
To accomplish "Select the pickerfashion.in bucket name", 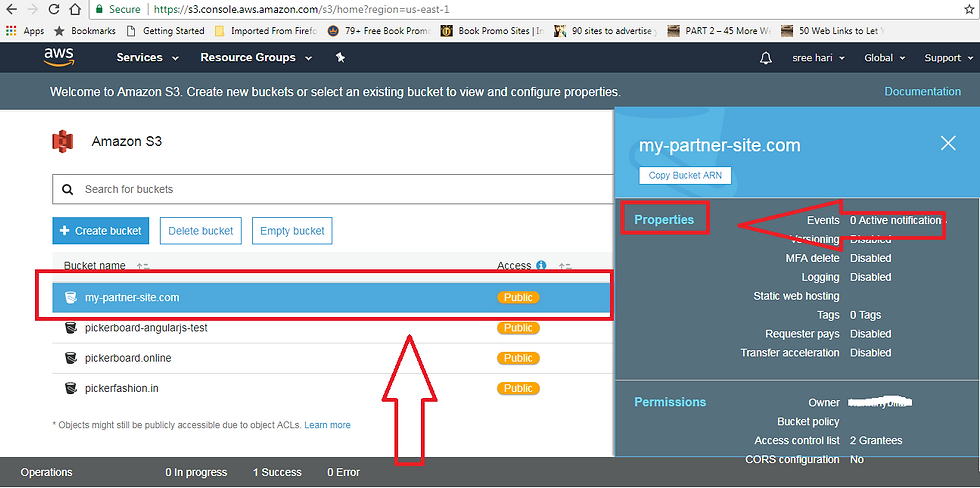I will click(121, 388).
